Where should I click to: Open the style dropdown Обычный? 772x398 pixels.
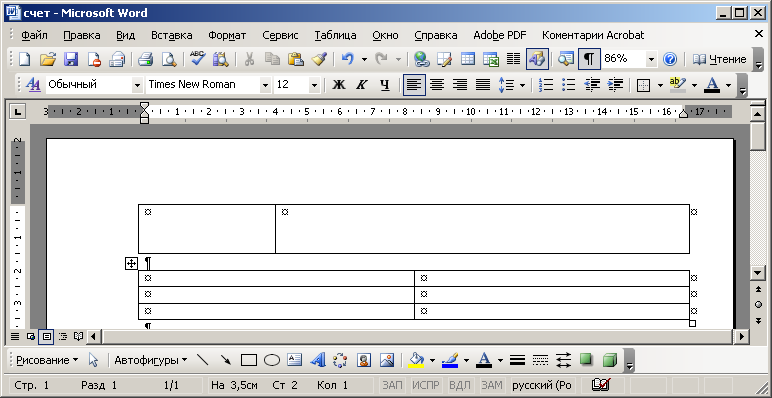[x=137, y=85]
